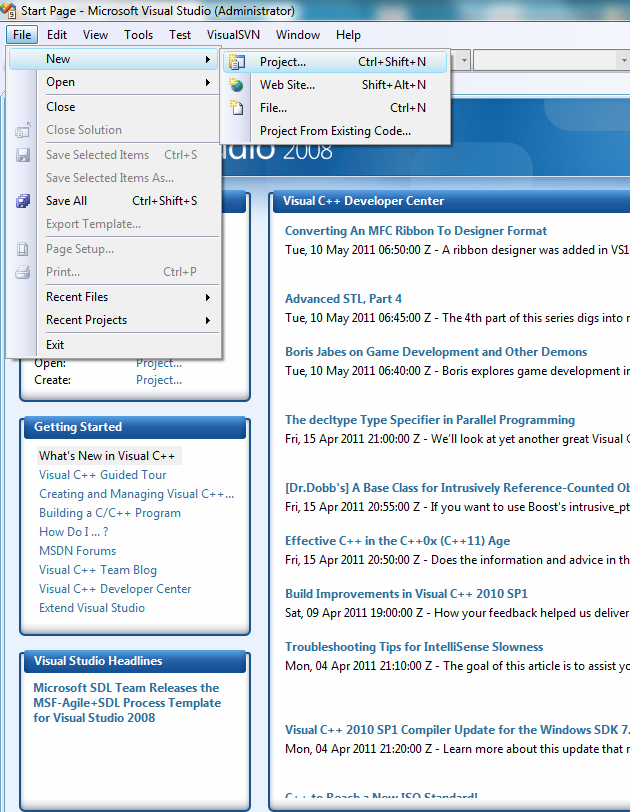Open the MSDN Forums link
Viewport: 630px width, 812px height.
78,551
